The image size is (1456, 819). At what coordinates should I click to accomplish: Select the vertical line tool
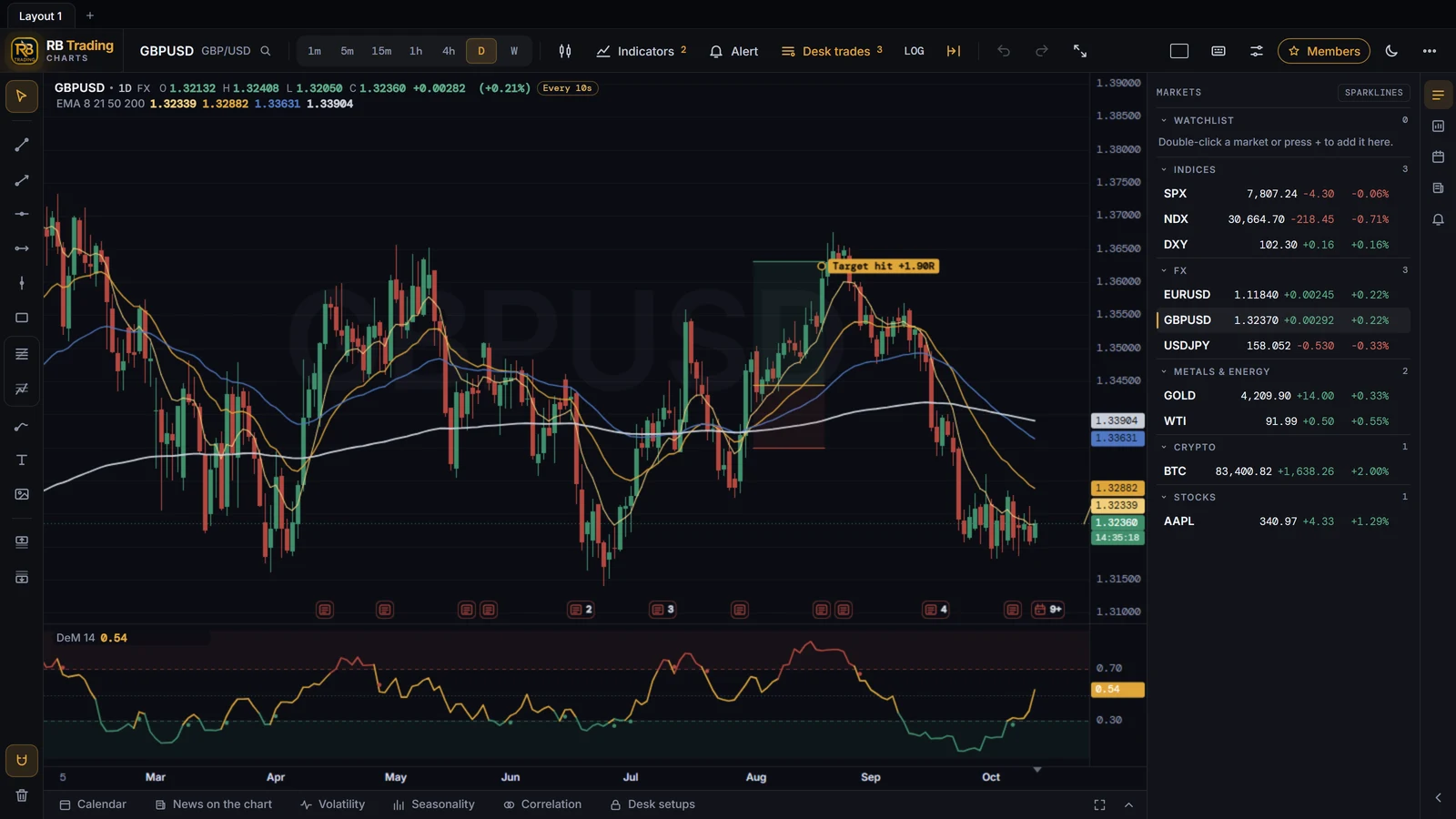point(22,283)
